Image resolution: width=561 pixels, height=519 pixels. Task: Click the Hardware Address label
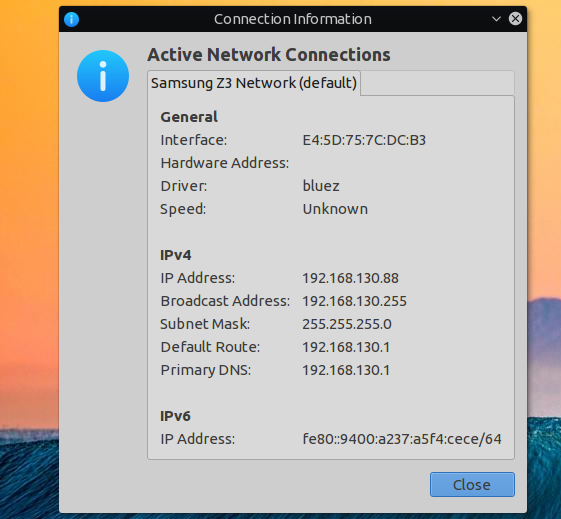[x=225, y=163]
